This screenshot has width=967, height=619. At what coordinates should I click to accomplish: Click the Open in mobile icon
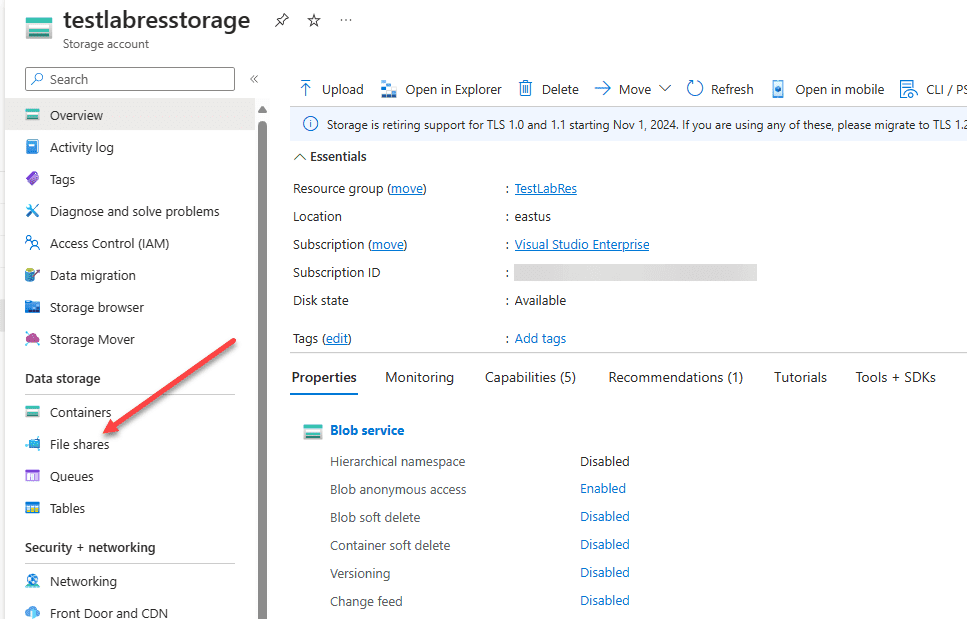coord(778,89)
